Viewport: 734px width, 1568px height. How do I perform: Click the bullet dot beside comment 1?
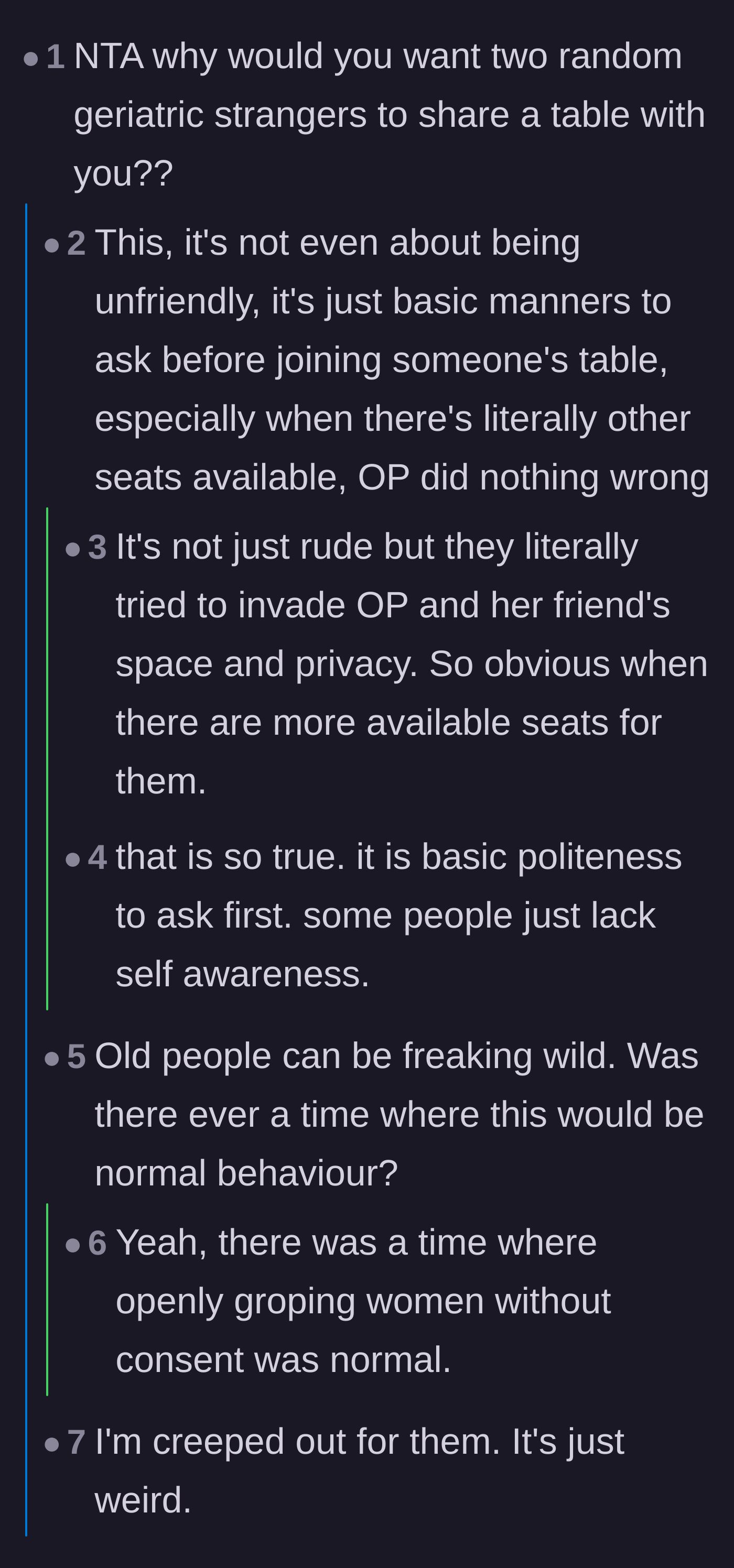30,59
